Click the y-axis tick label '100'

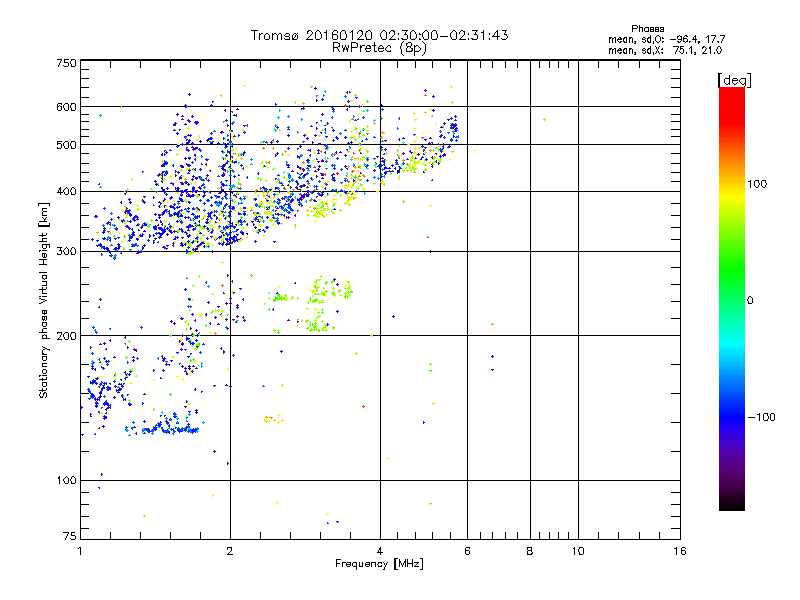pos(66,480)
